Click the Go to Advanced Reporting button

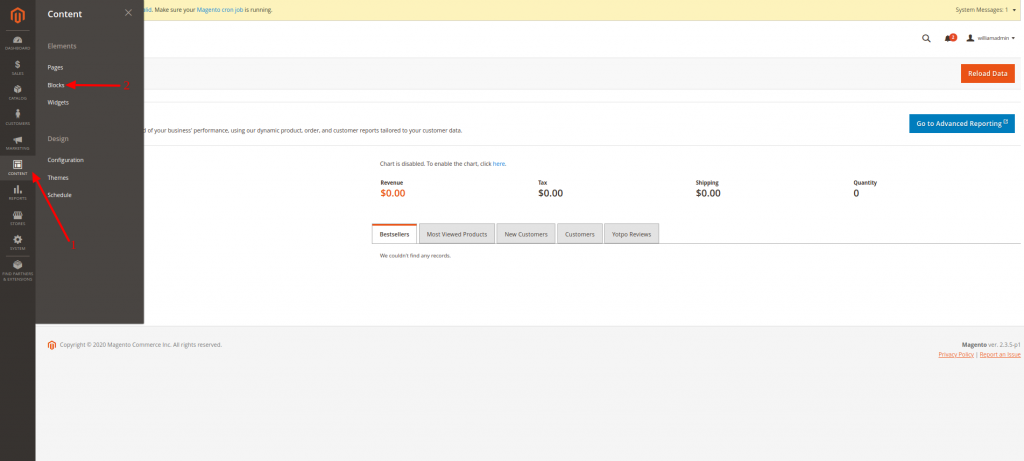[961, 123]
